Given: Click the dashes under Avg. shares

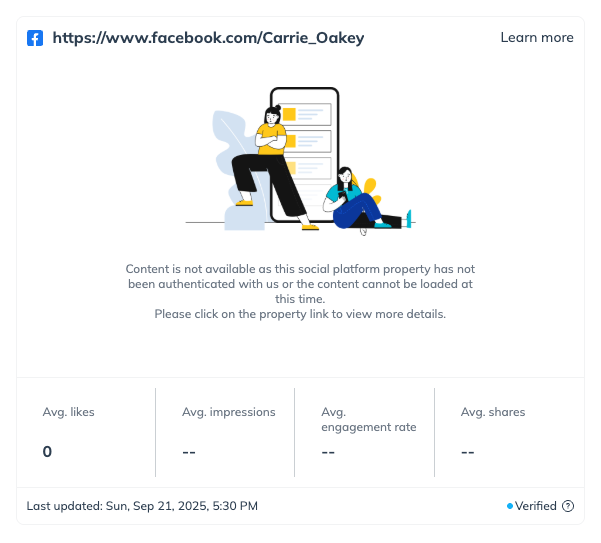Looking at the screenshot, I should click(x=467, y=452).
